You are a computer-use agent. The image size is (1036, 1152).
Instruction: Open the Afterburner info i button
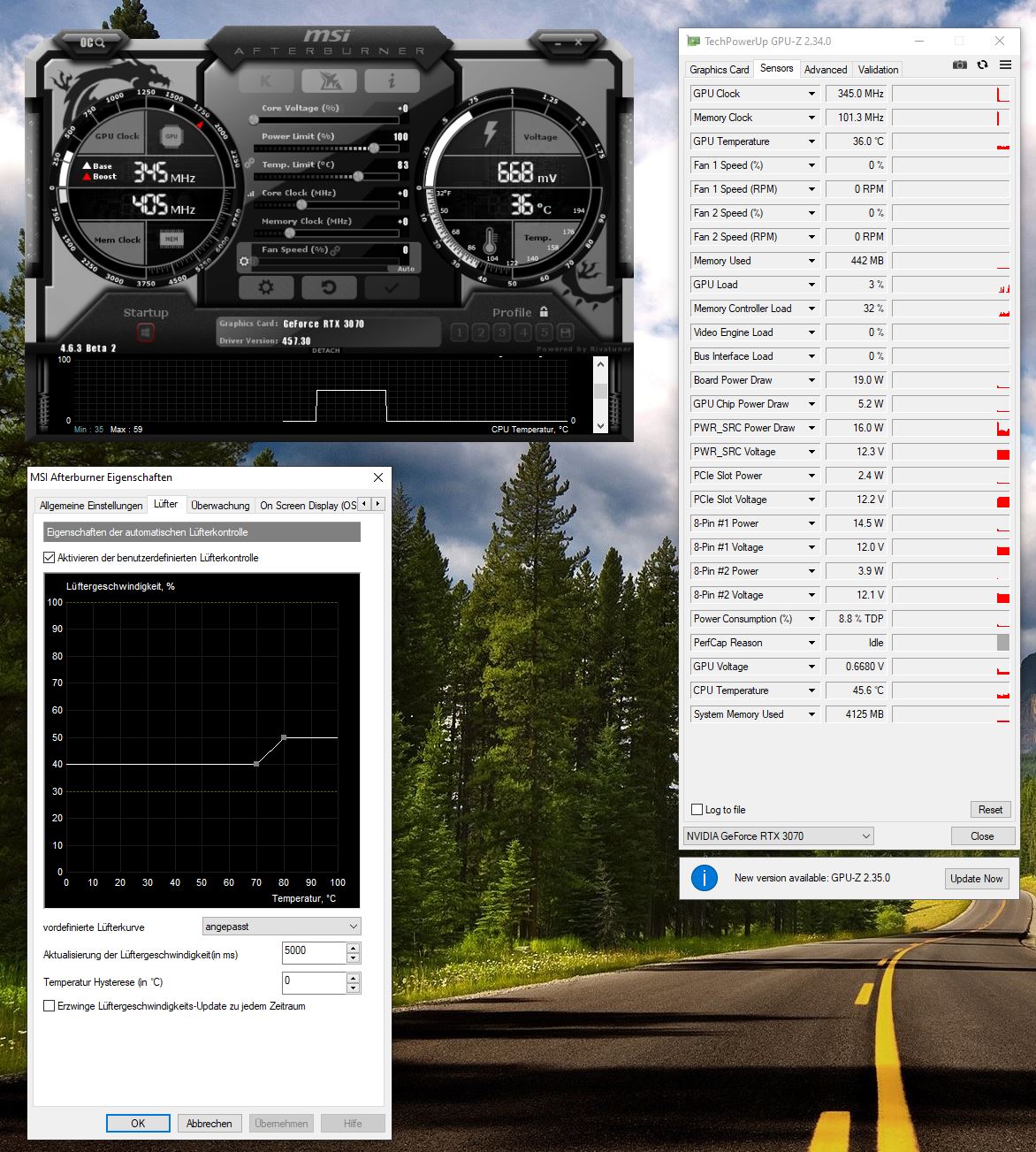pos(392,80)
